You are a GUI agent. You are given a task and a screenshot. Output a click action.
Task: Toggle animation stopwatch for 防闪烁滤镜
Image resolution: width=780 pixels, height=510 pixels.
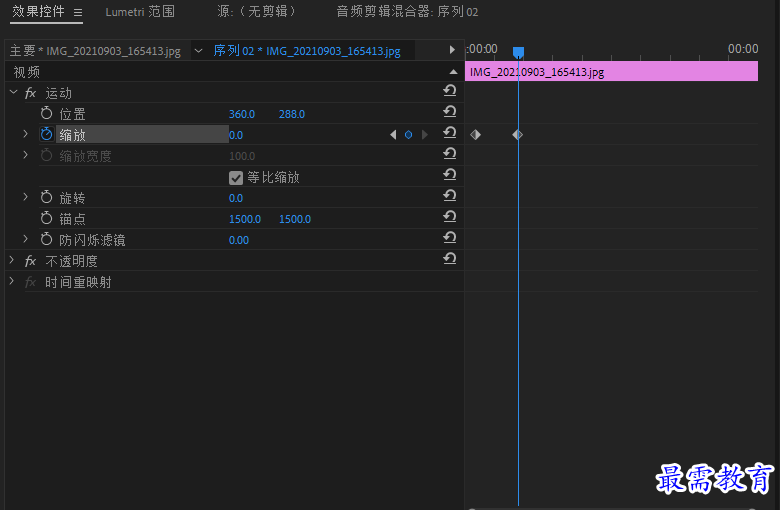(46, 239)
